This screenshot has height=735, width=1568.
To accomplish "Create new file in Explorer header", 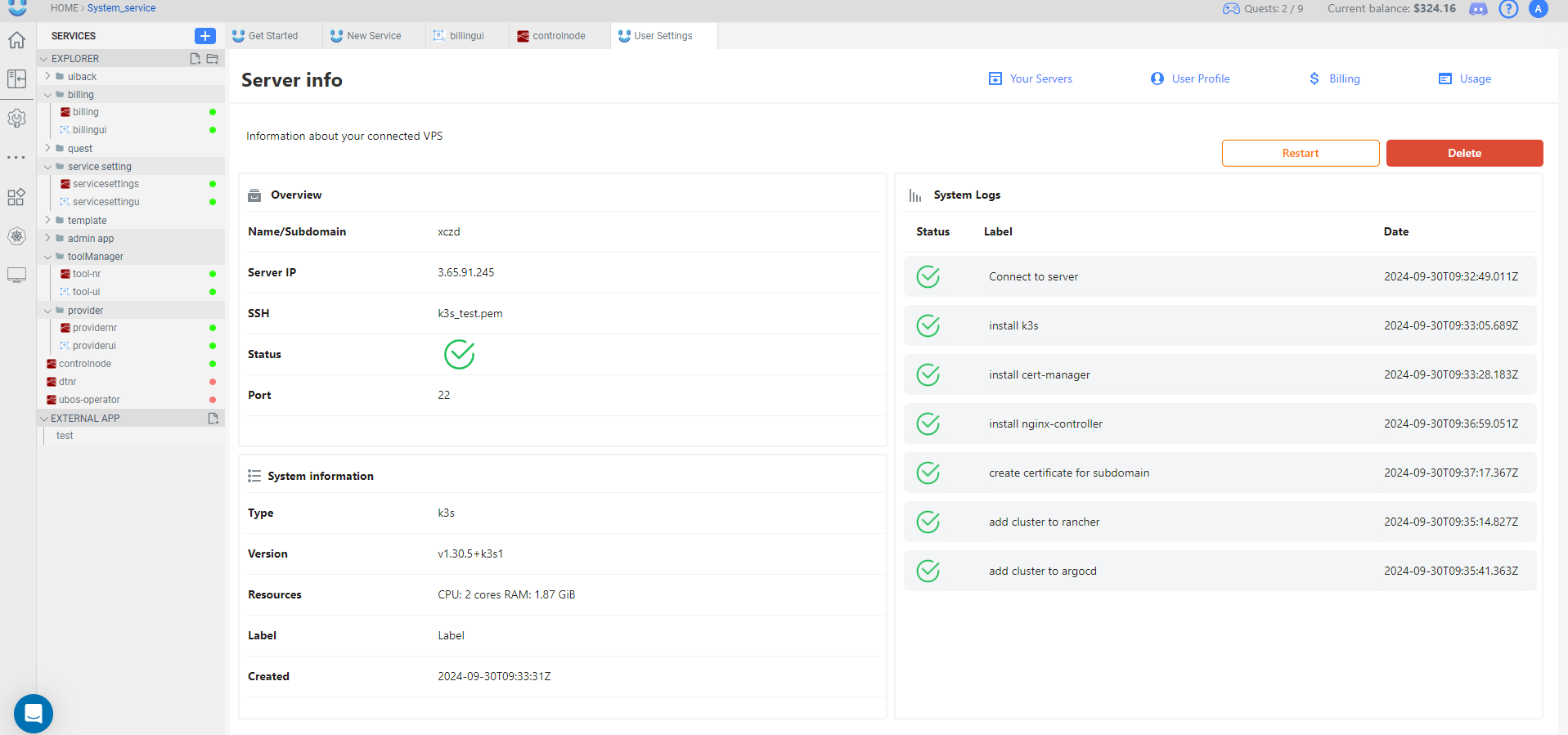I will [195, 59].
